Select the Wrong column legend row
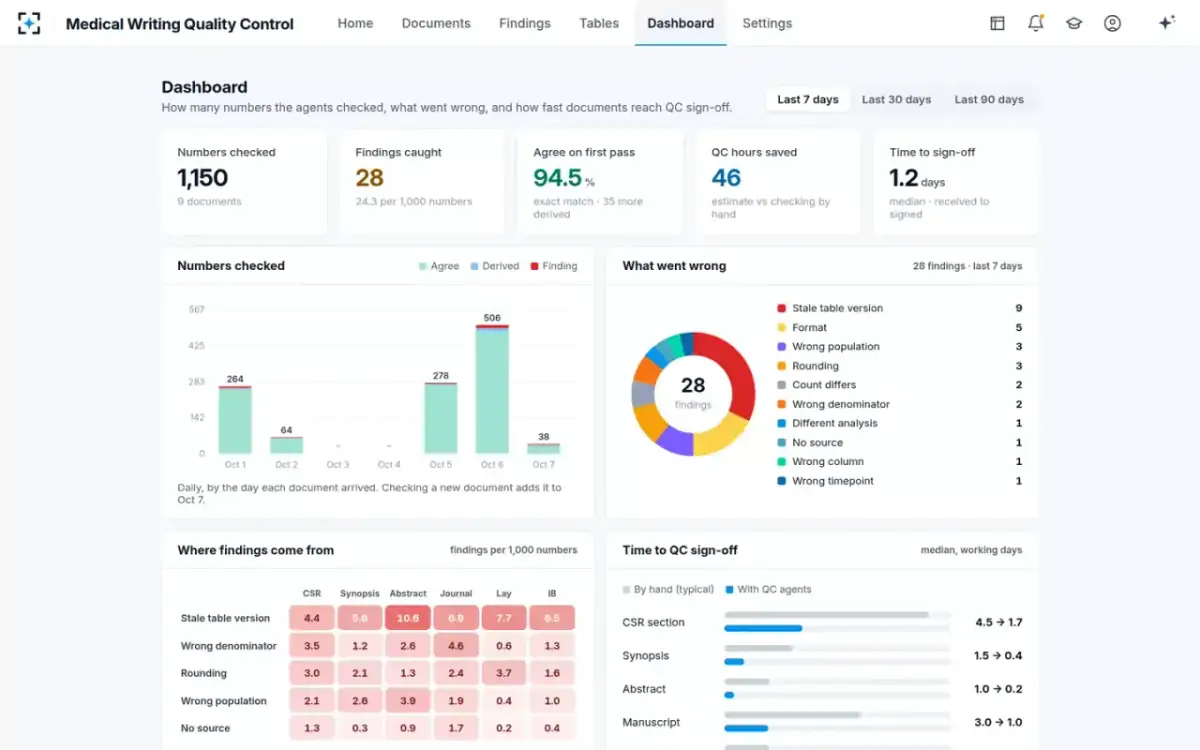Image resolution: width=1200 pixels, height=750 pixels. click(x=899, y=462)
